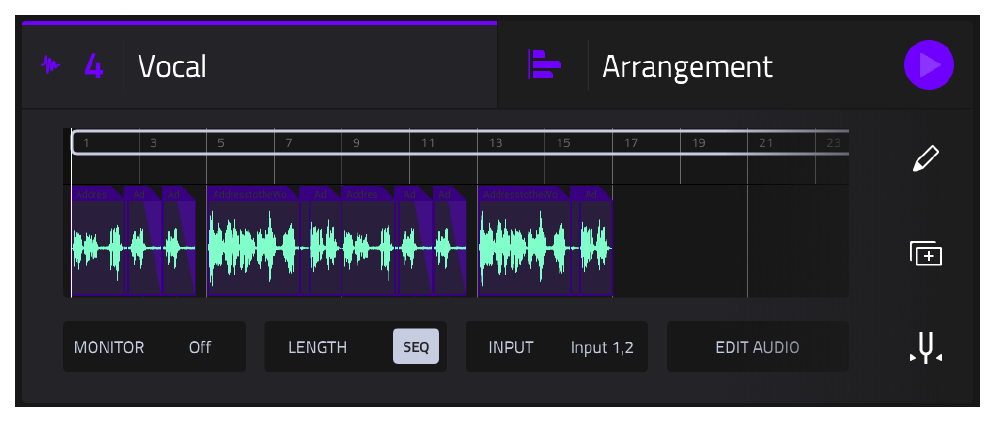Click bar 7 in the timeline ruler

coord(288,143)
